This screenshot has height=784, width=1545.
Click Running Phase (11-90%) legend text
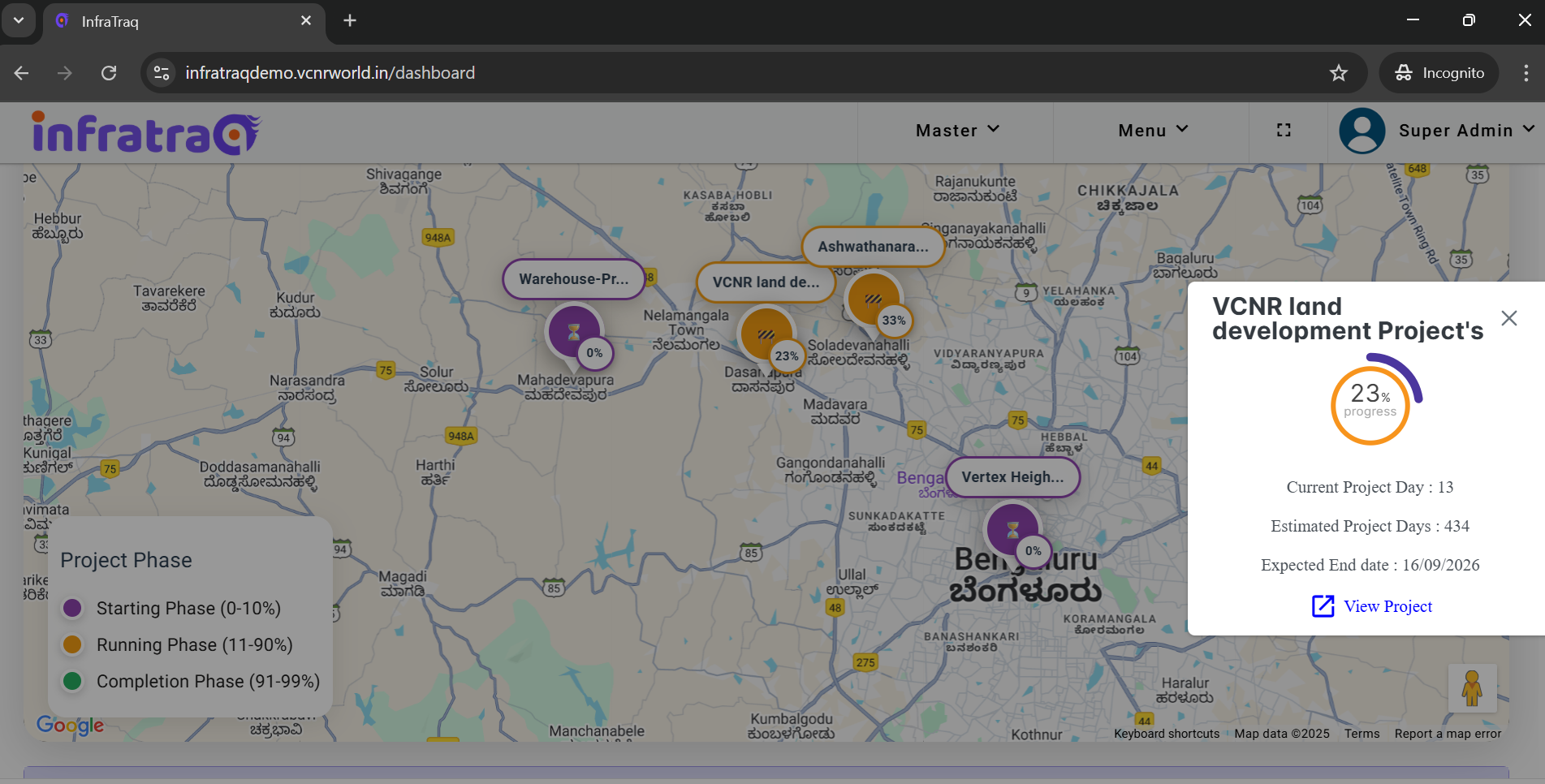(195, 645)
